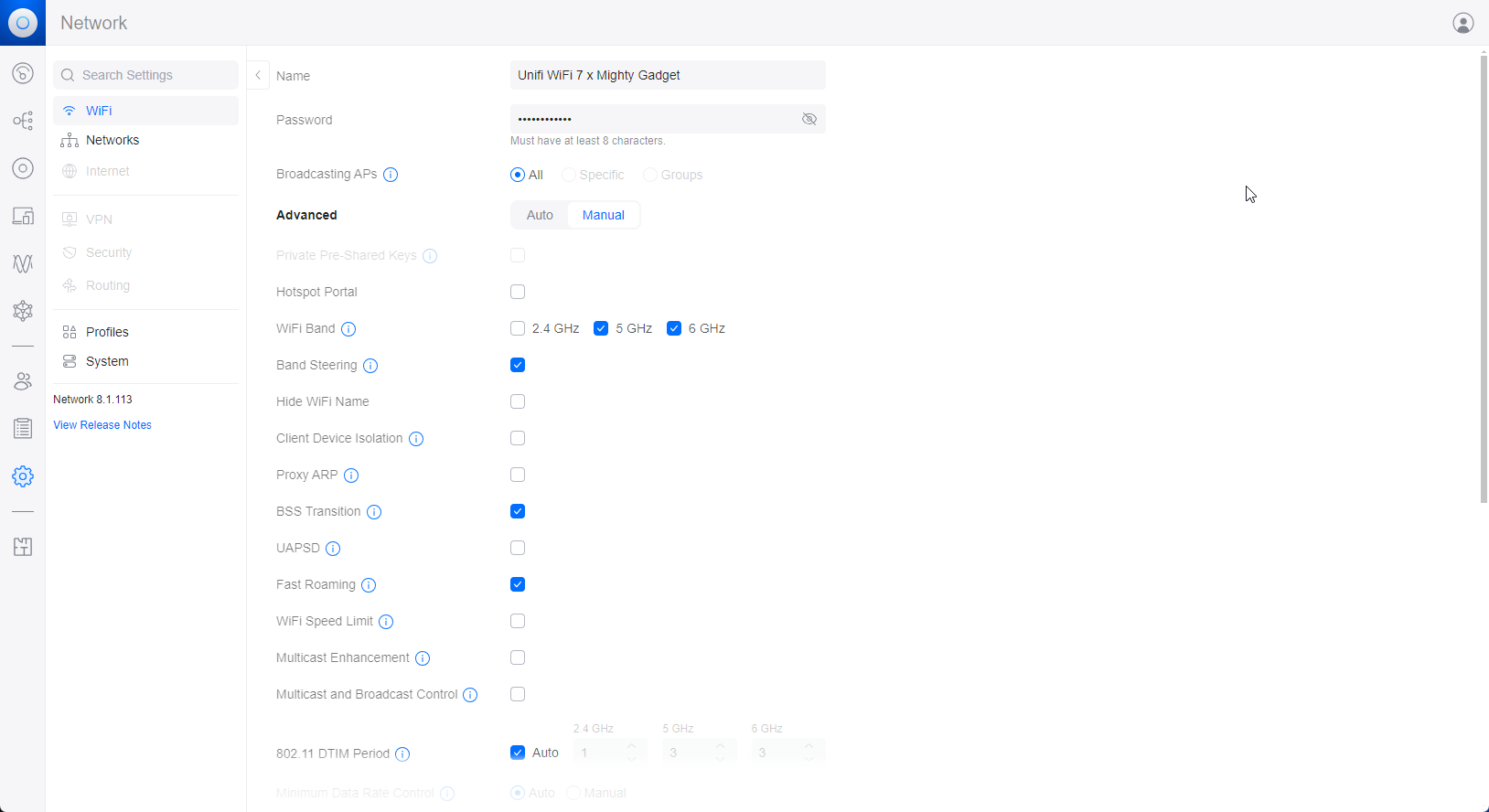Show info for Band Steering
The image size is (1489, 812).
click(x=370, y=366)
